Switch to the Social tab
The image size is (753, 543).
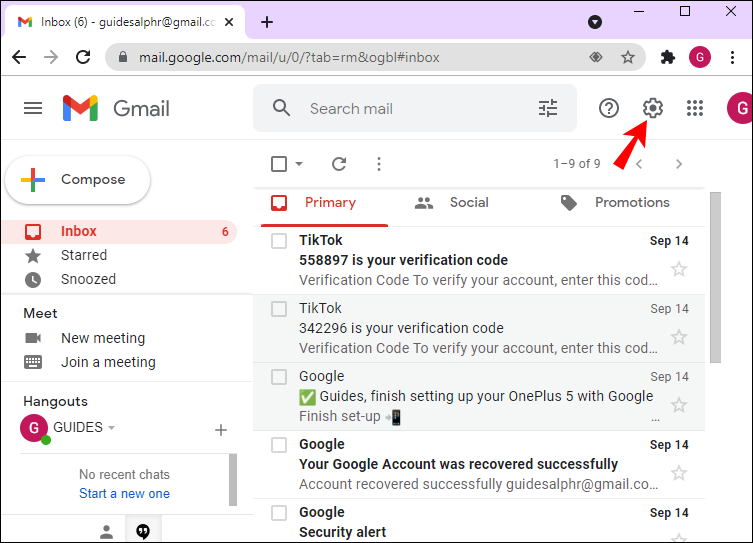point(451,203)
